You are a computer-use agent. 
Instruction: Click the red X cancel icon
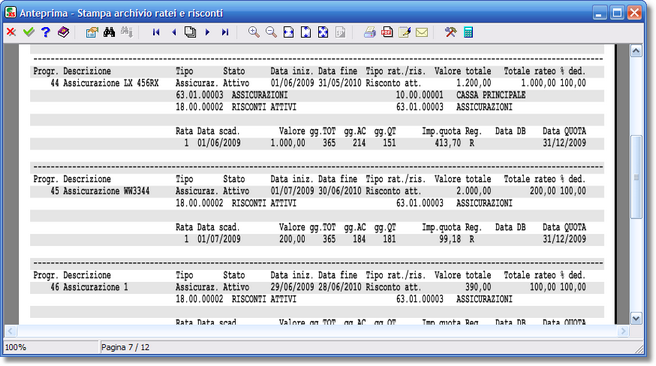[11, 32]
